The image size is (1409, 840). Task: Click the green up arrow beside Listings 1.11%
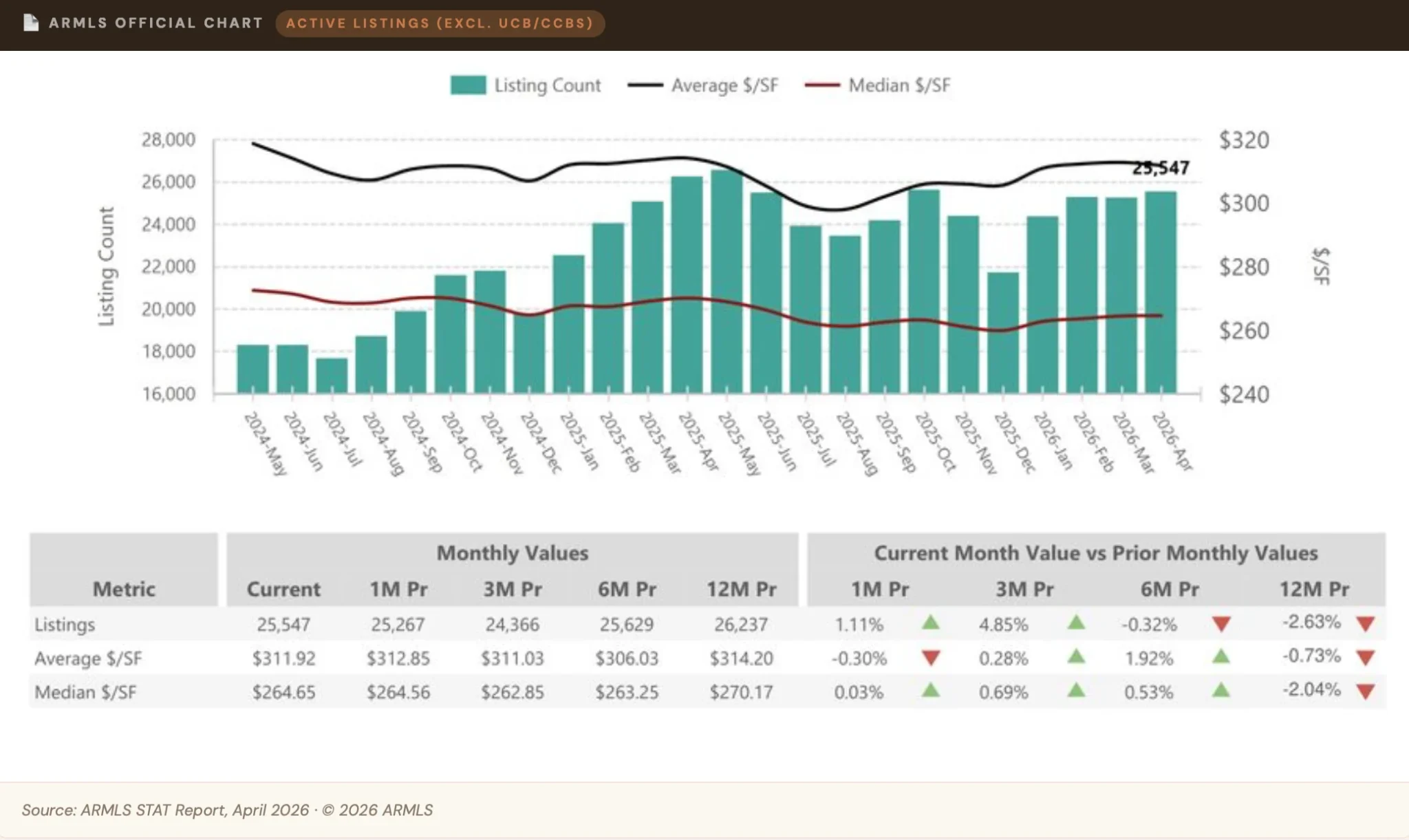point(931,623)
